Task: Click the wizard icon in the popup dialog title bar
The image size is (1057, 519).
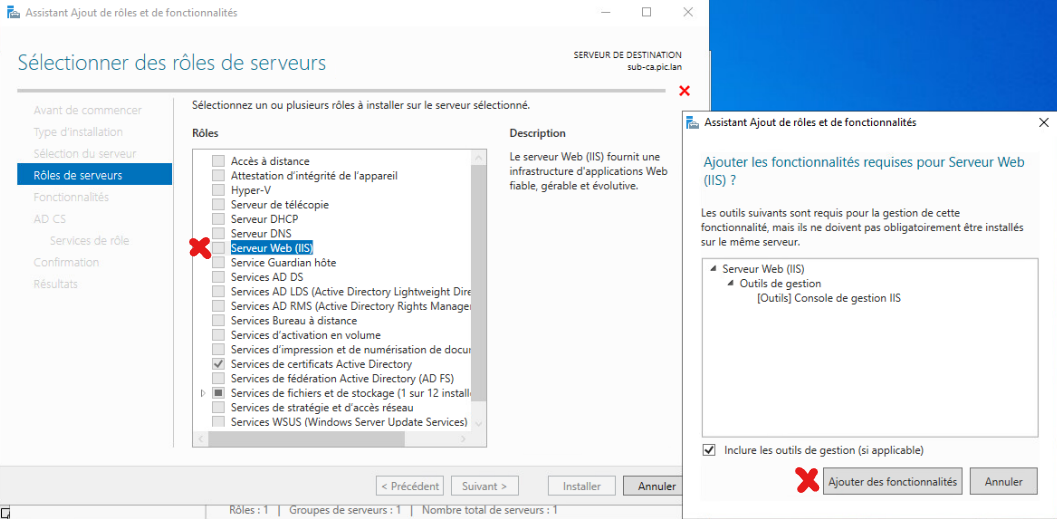Action: click(692, 123)
